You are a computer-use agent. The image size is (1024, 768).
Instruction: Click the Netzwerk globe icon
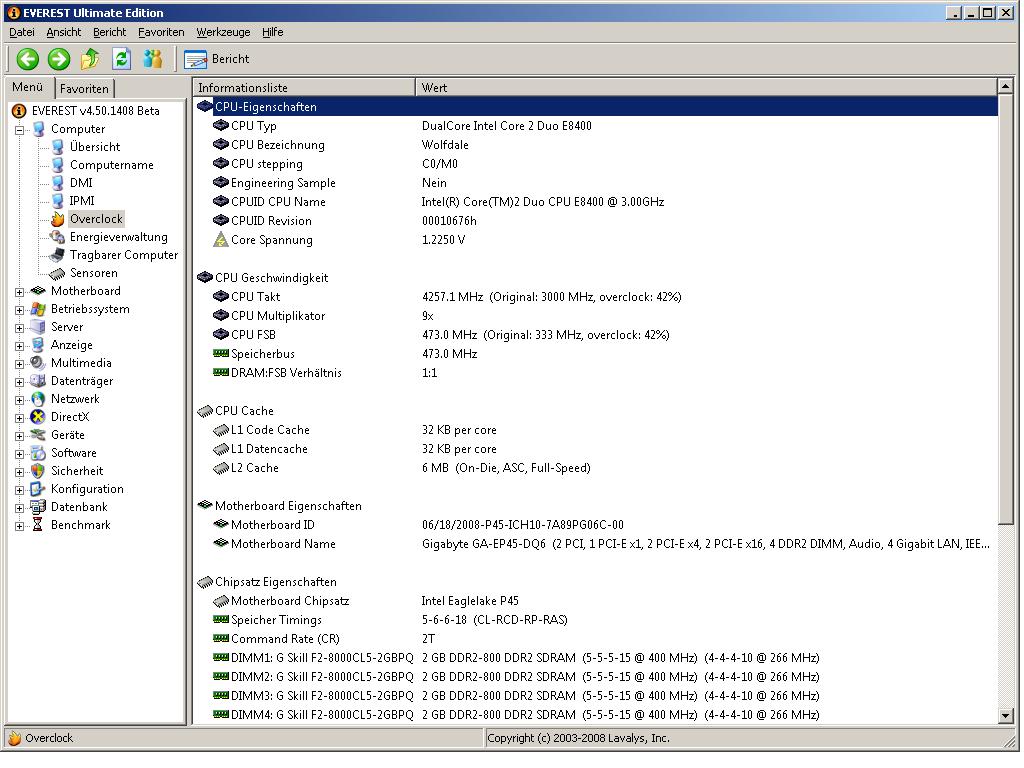click(39, 399)
